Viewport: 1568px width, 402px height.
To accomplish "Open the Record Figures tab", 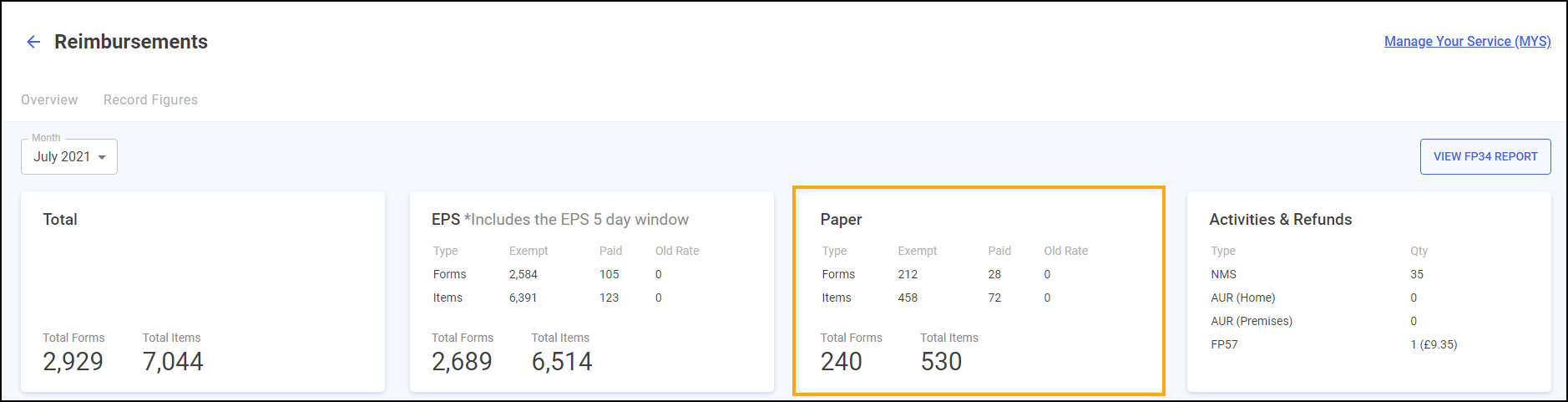I will click(x=150, y=99).
